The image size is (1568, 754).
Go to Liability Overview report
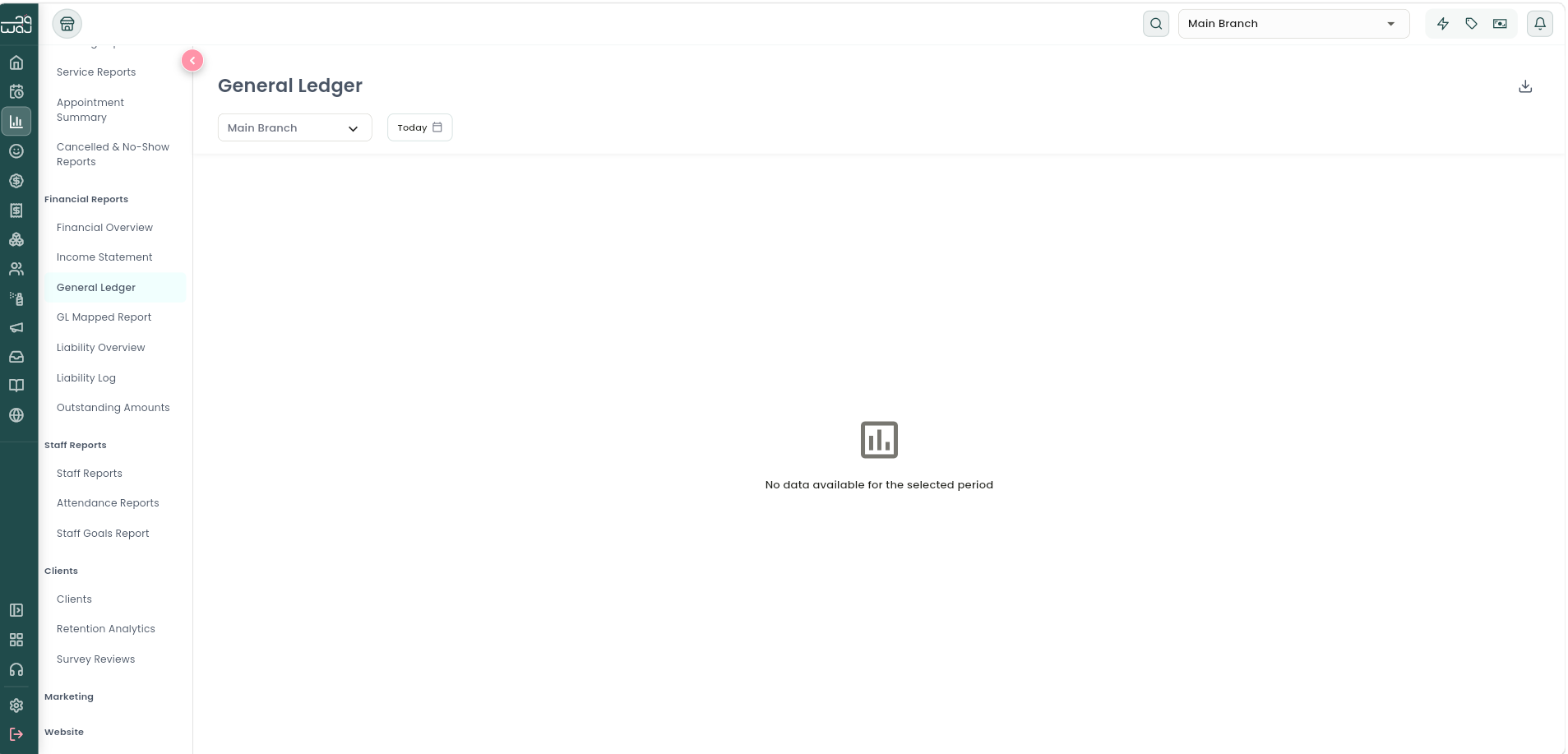click(x=101, y=348)
